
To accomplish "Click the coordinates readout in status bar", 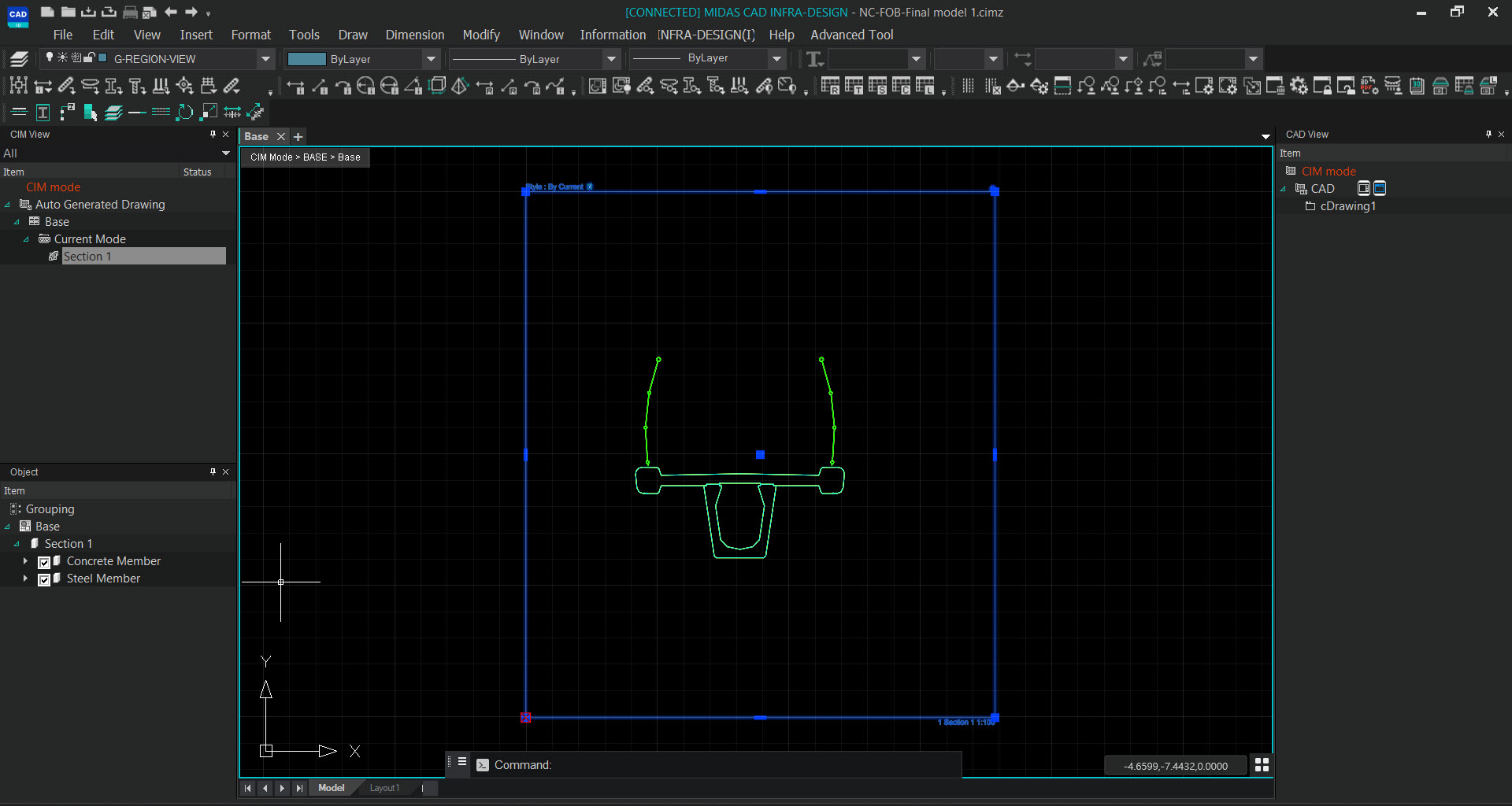I will tap(1175, 766).
